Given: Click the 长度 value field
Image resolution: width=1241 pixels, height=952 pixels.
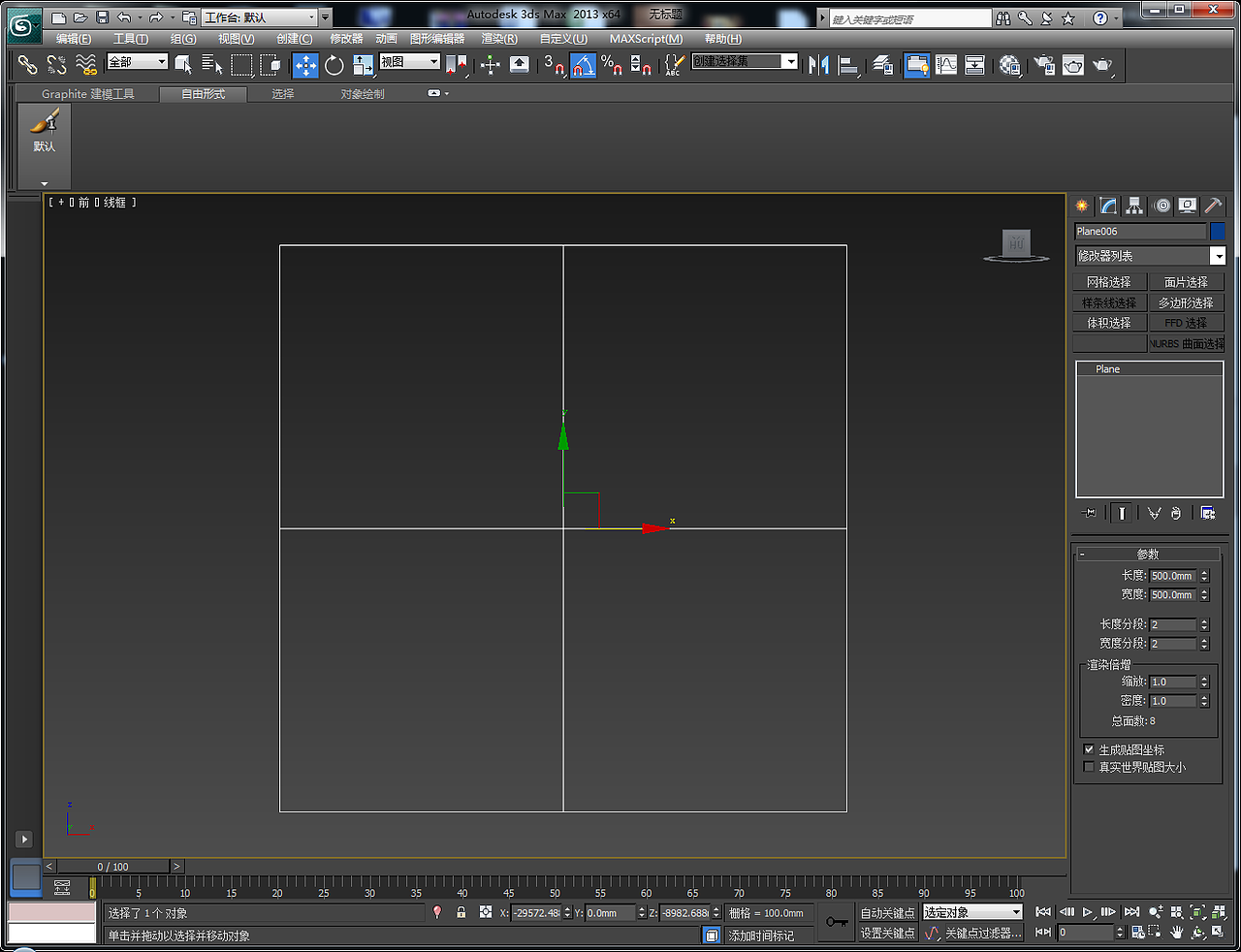Looking at the screenshot, I should click(1173, 576).
